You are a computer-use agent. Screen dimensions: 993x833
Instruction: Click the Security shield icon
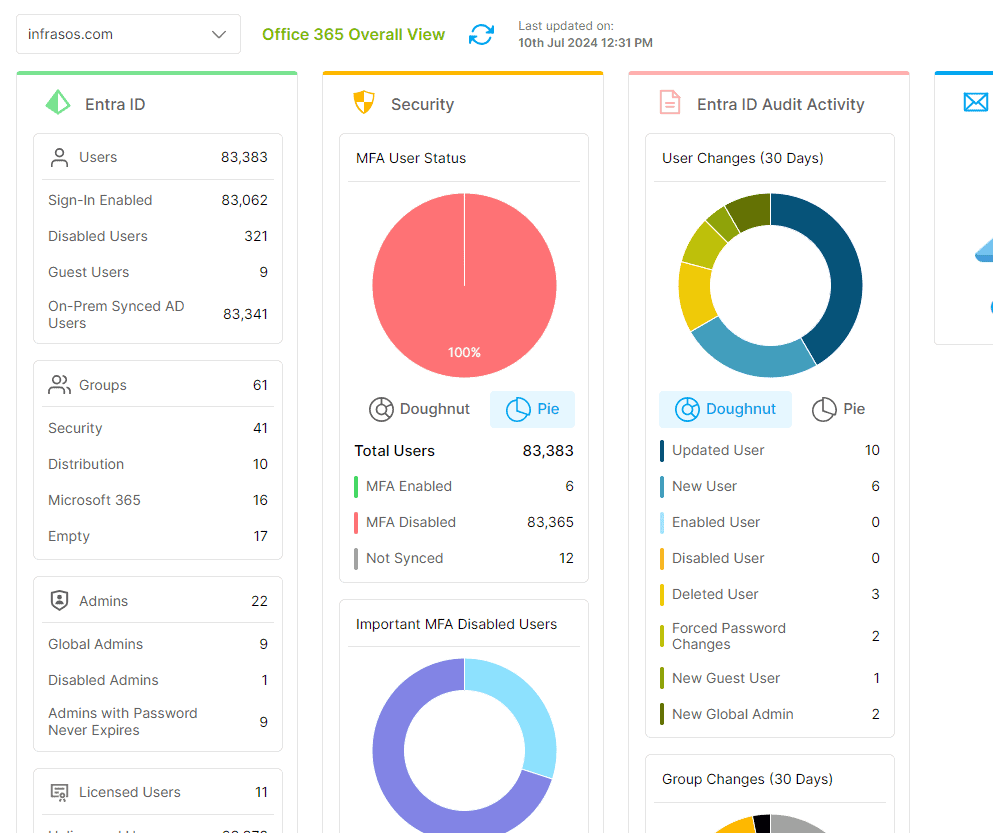tap(364, 103)
